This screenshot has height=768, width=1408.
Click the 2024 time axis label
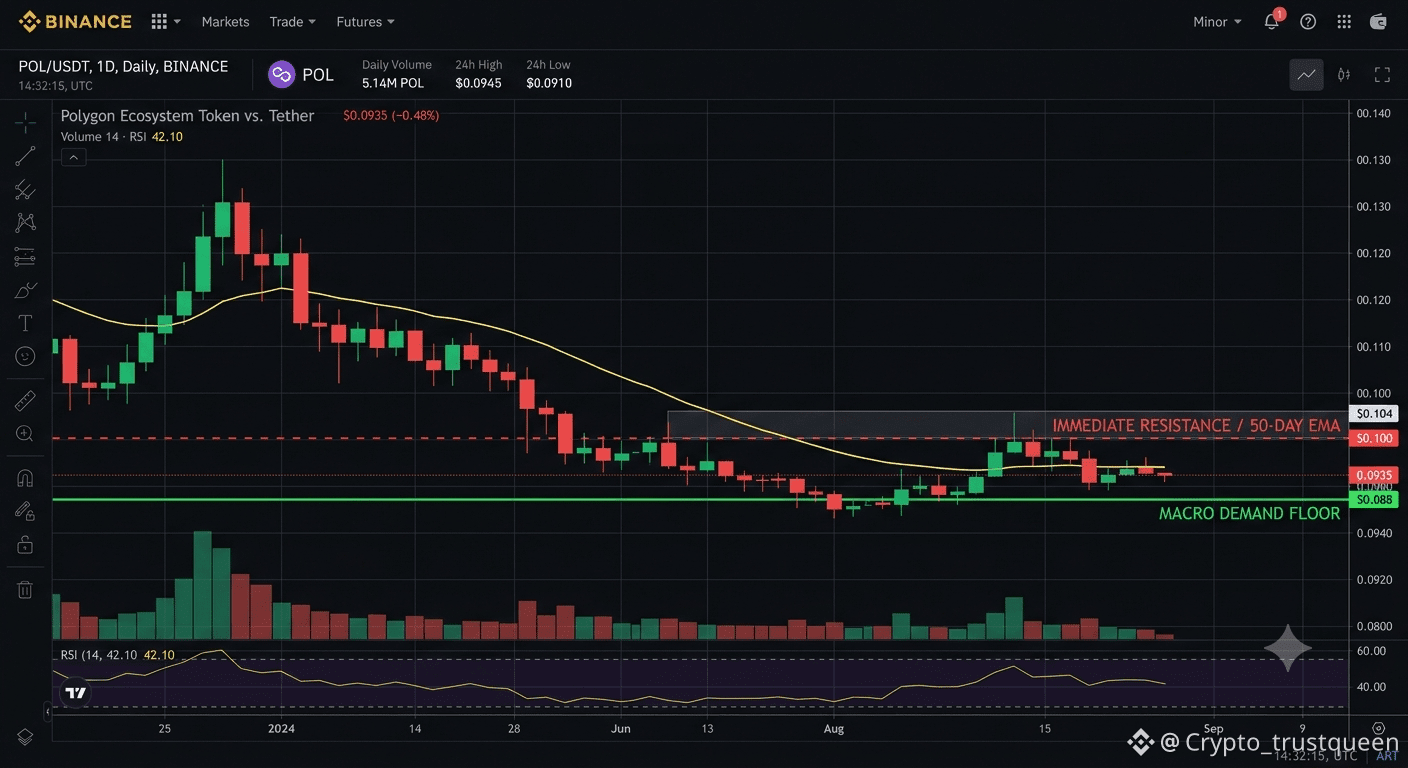(x=283, y=729)
